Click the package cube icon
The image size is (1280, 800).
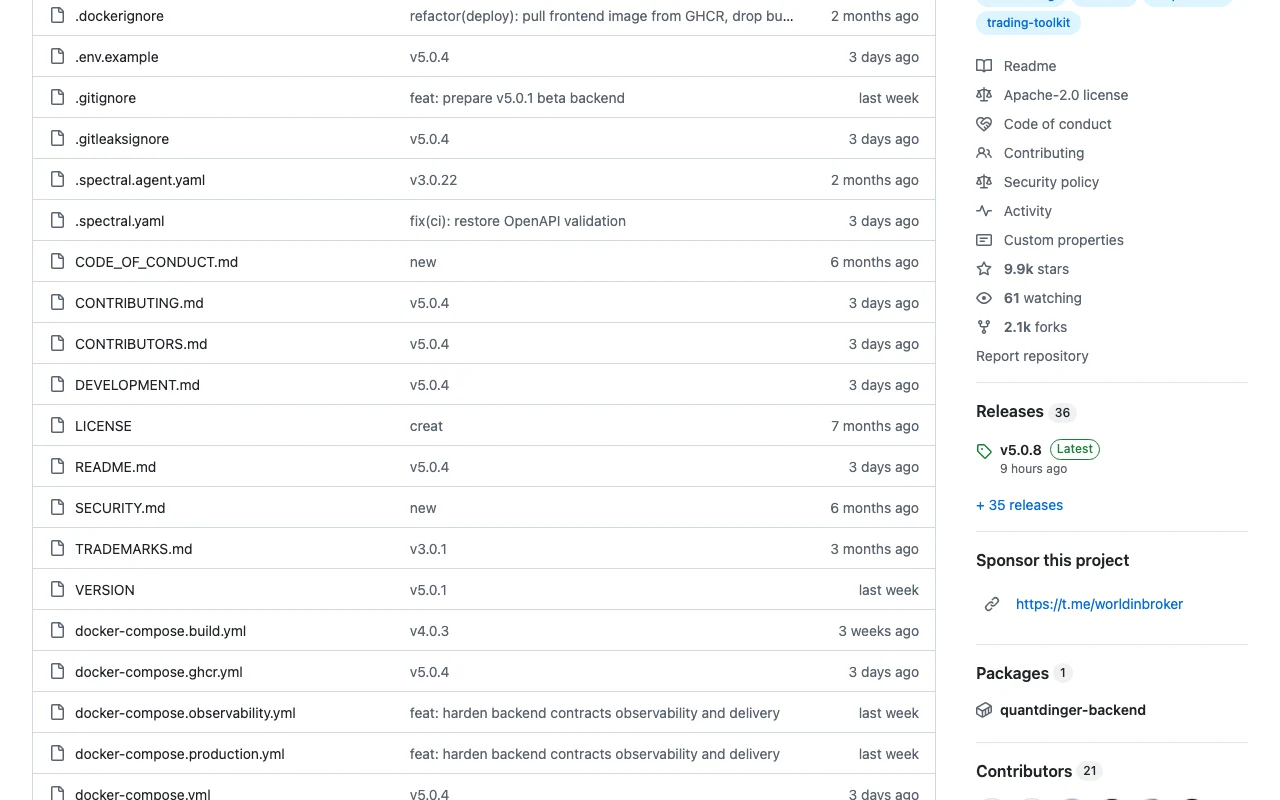click(984, 710)
